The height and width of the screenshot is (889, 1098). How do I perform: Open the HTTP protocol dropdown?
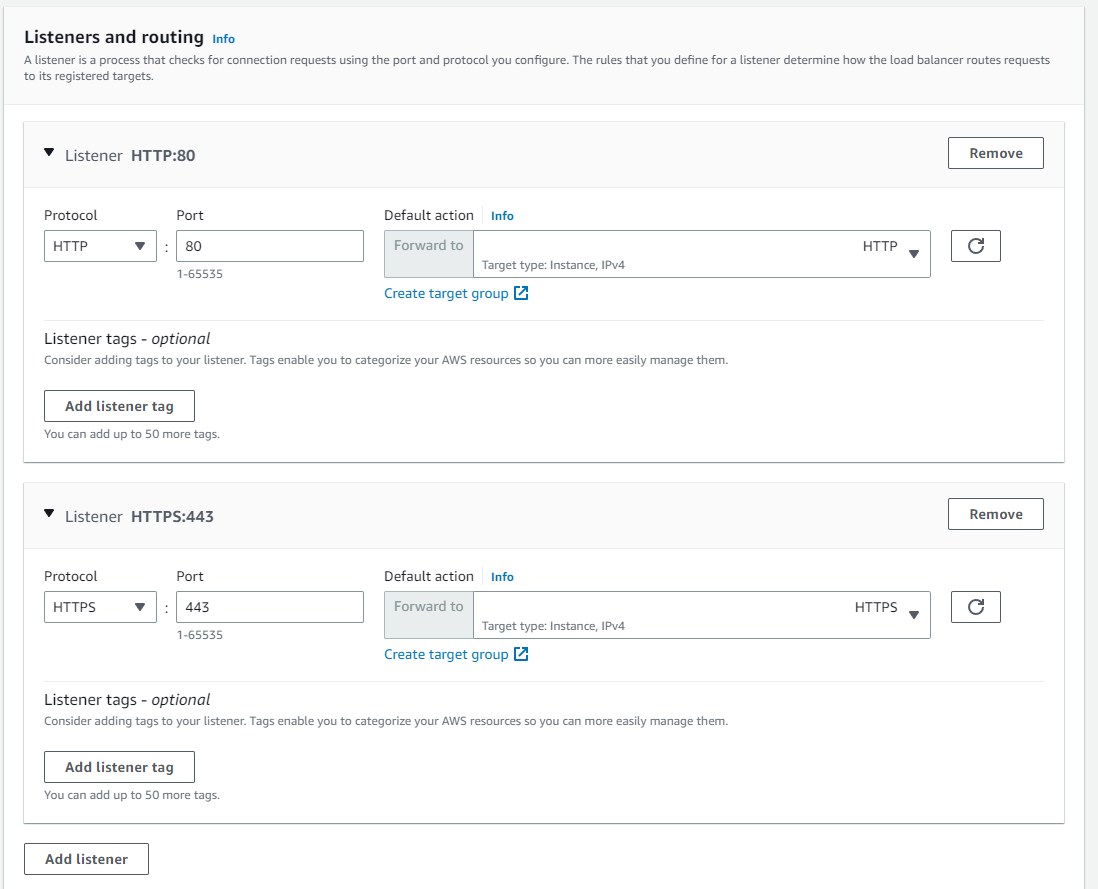[100, 246]
